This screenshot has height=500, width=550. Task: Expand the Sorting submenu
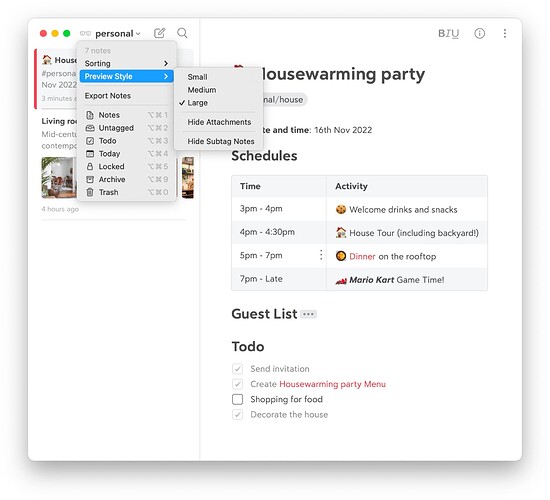[x=126, y=64]
